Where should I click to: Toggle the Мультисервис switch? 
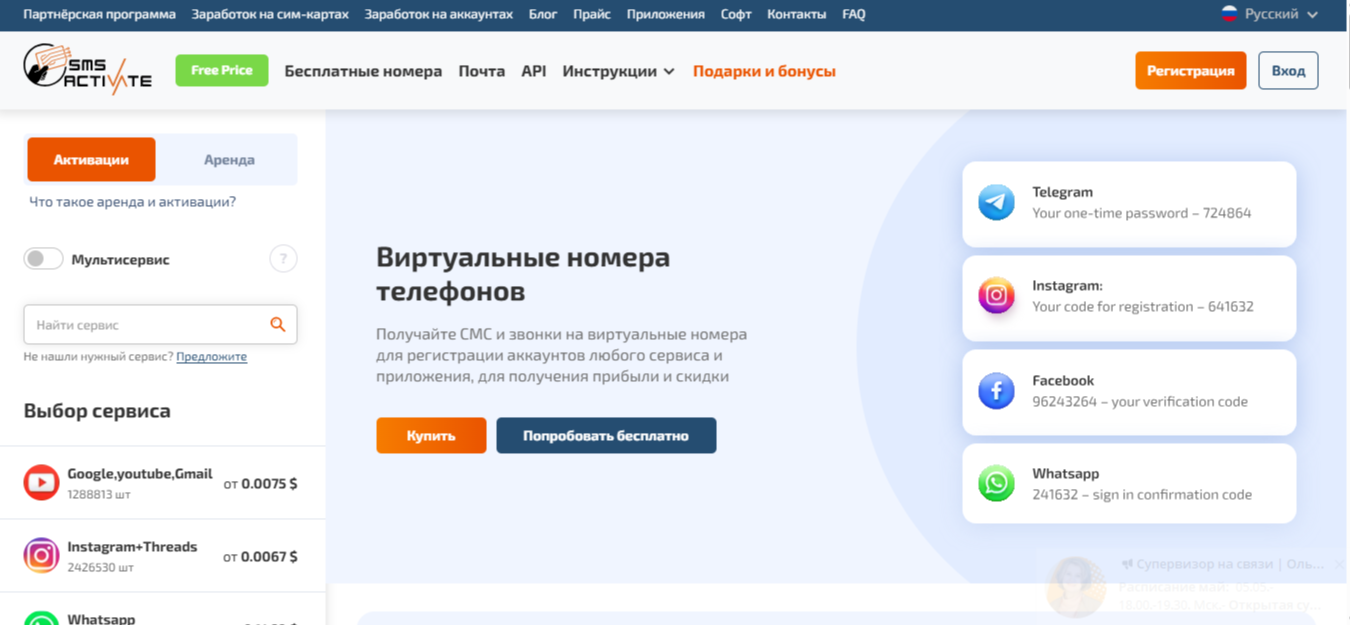pyautogui.click(x=43, y=259)
